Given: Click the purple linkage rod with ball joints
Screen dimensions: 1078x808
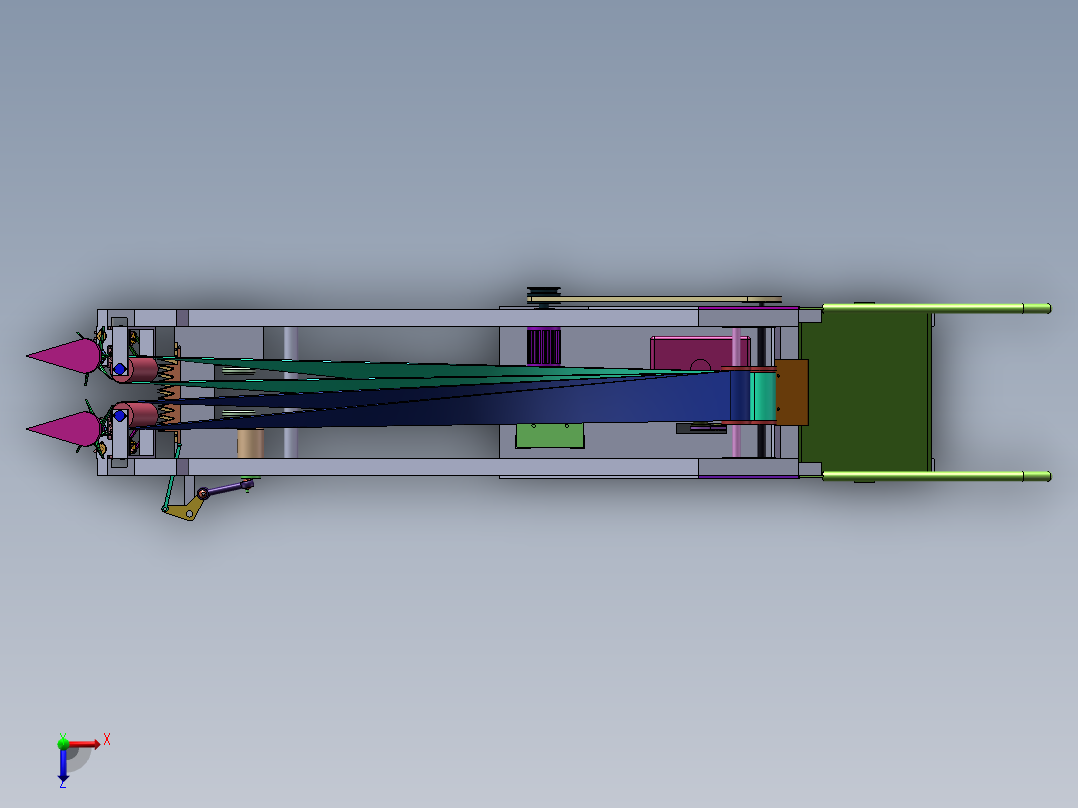Looking at the screenshot, I should click(226, 489).
